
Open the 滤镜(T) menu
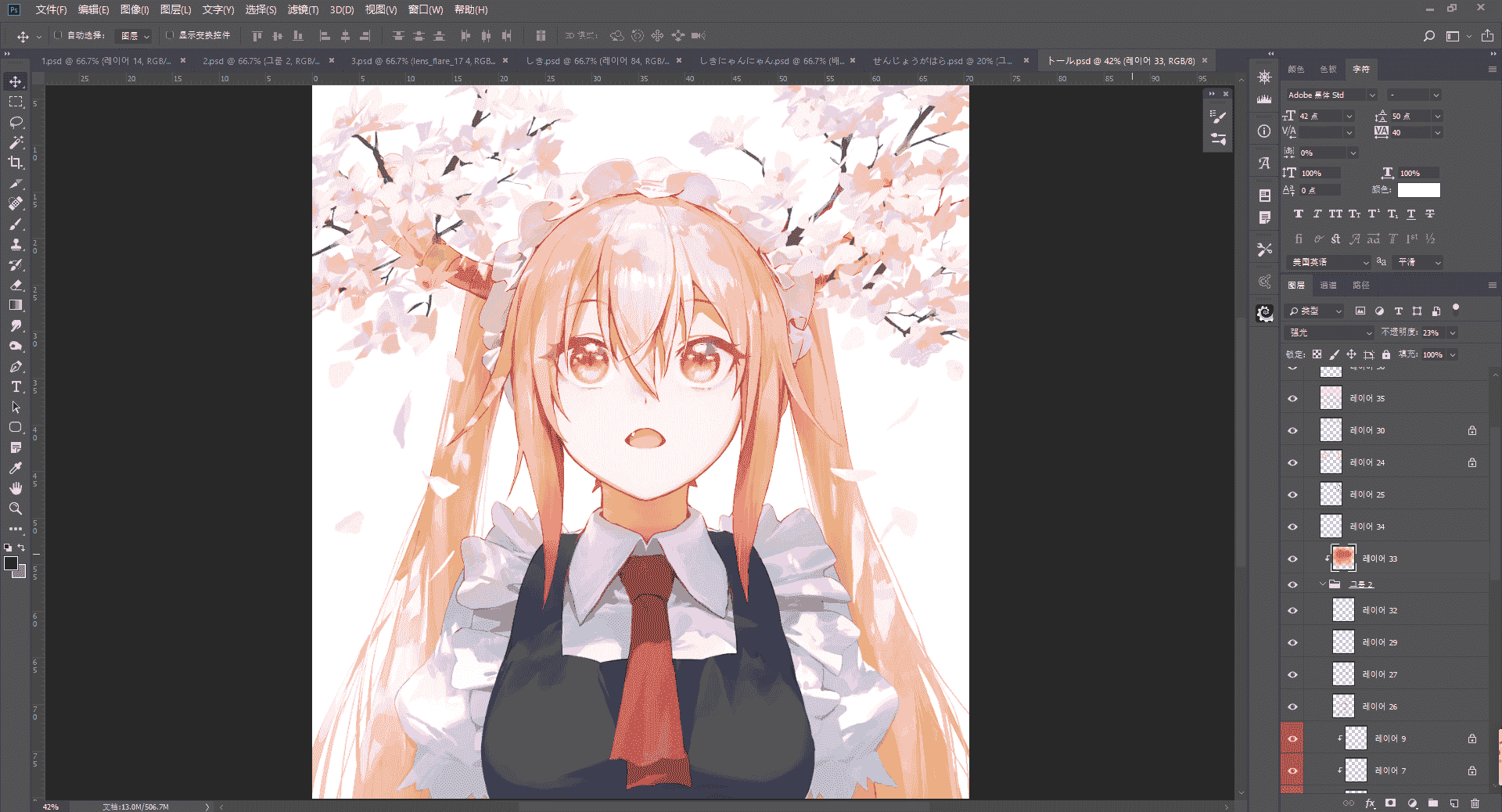[x=303, y=10]
